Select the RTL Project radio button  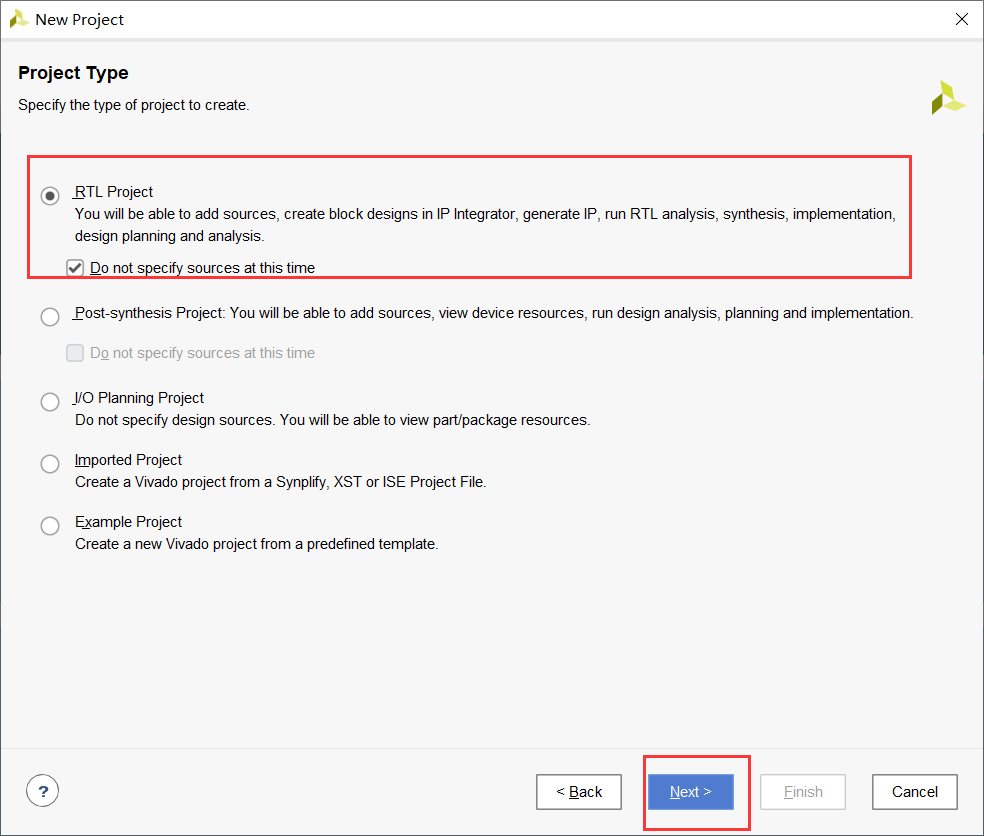coord(50,196)
